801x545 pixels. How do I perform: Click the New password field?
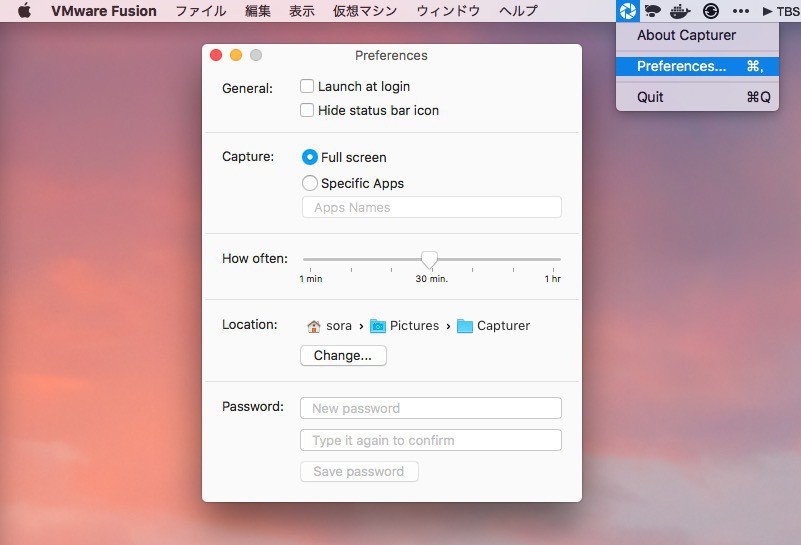[431, 408]
